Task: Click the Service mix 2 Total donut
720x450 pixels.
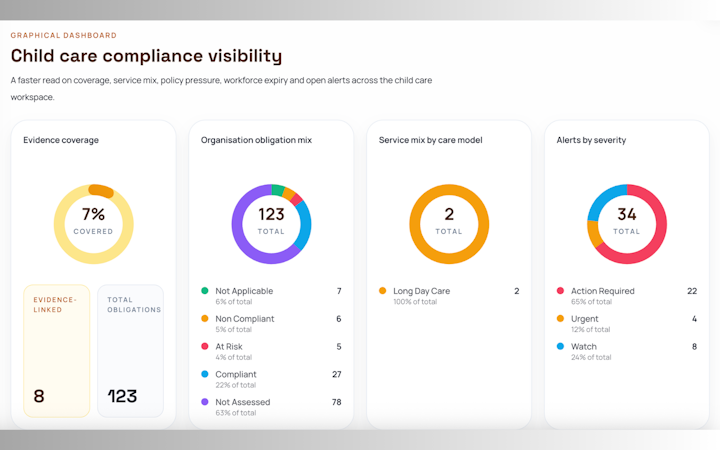Action: (x=449, y=224)
